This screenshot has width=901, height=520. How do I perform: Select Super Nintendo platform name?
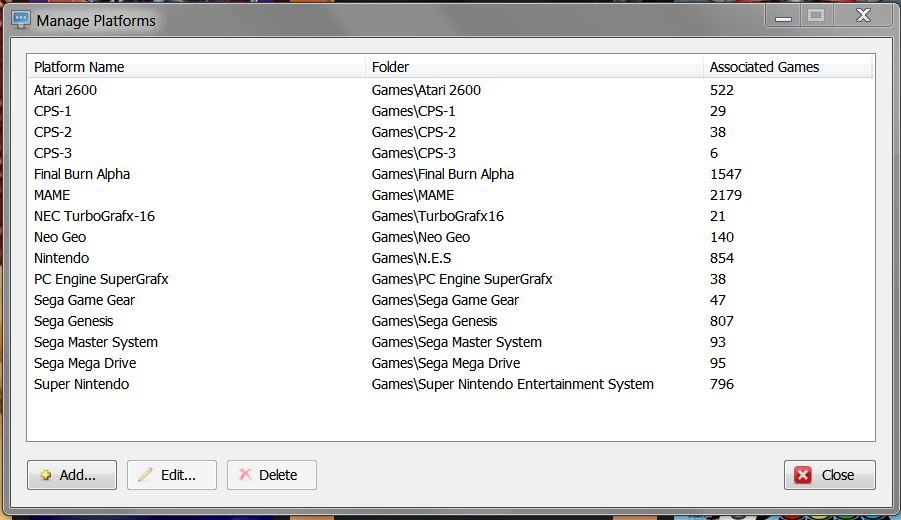click(81, 384)
